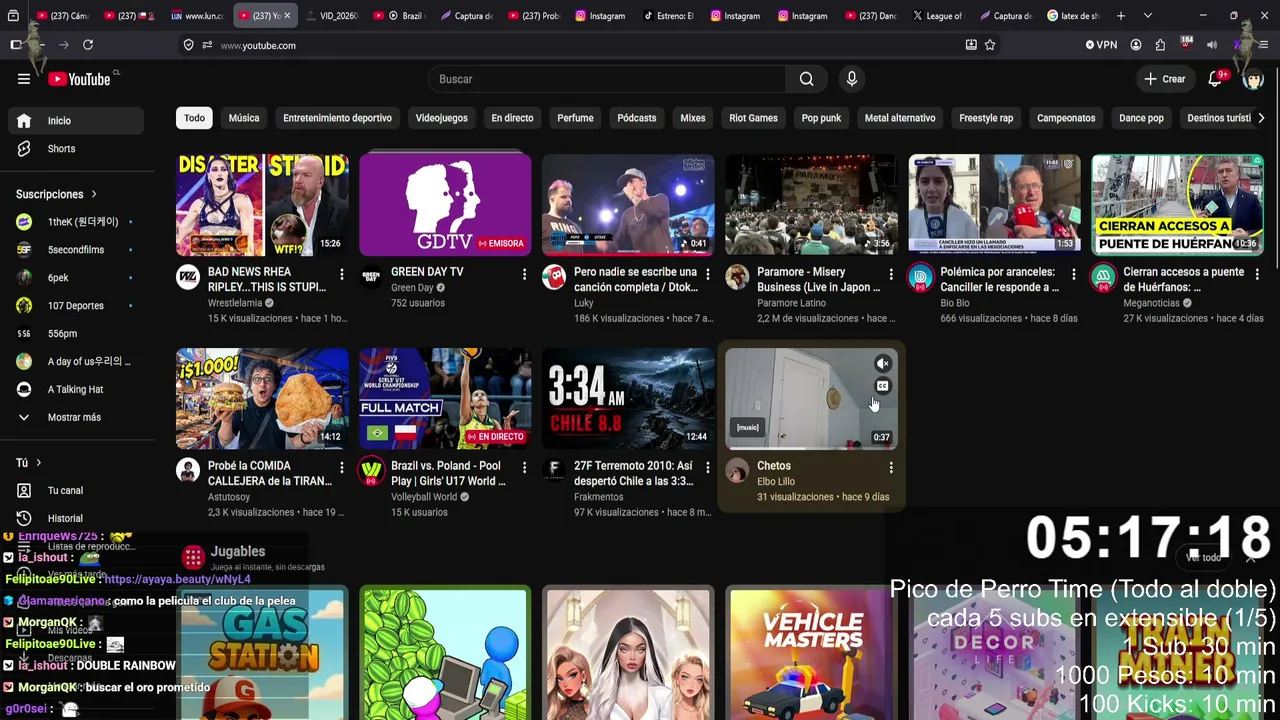Switch to the League of browser tab
The image size is (1280, 720).
tap(937, 16)
